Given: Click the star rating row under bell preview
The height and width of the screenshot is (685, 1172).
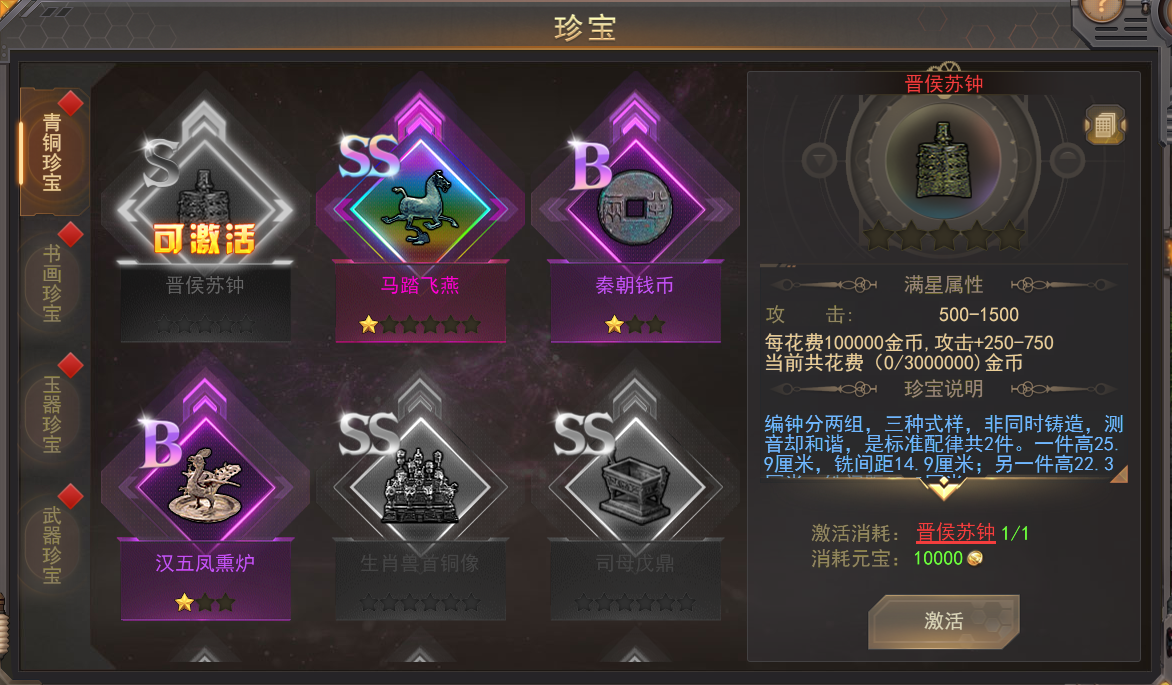Looking at the screenshot, I should click(x=943, y=236).
